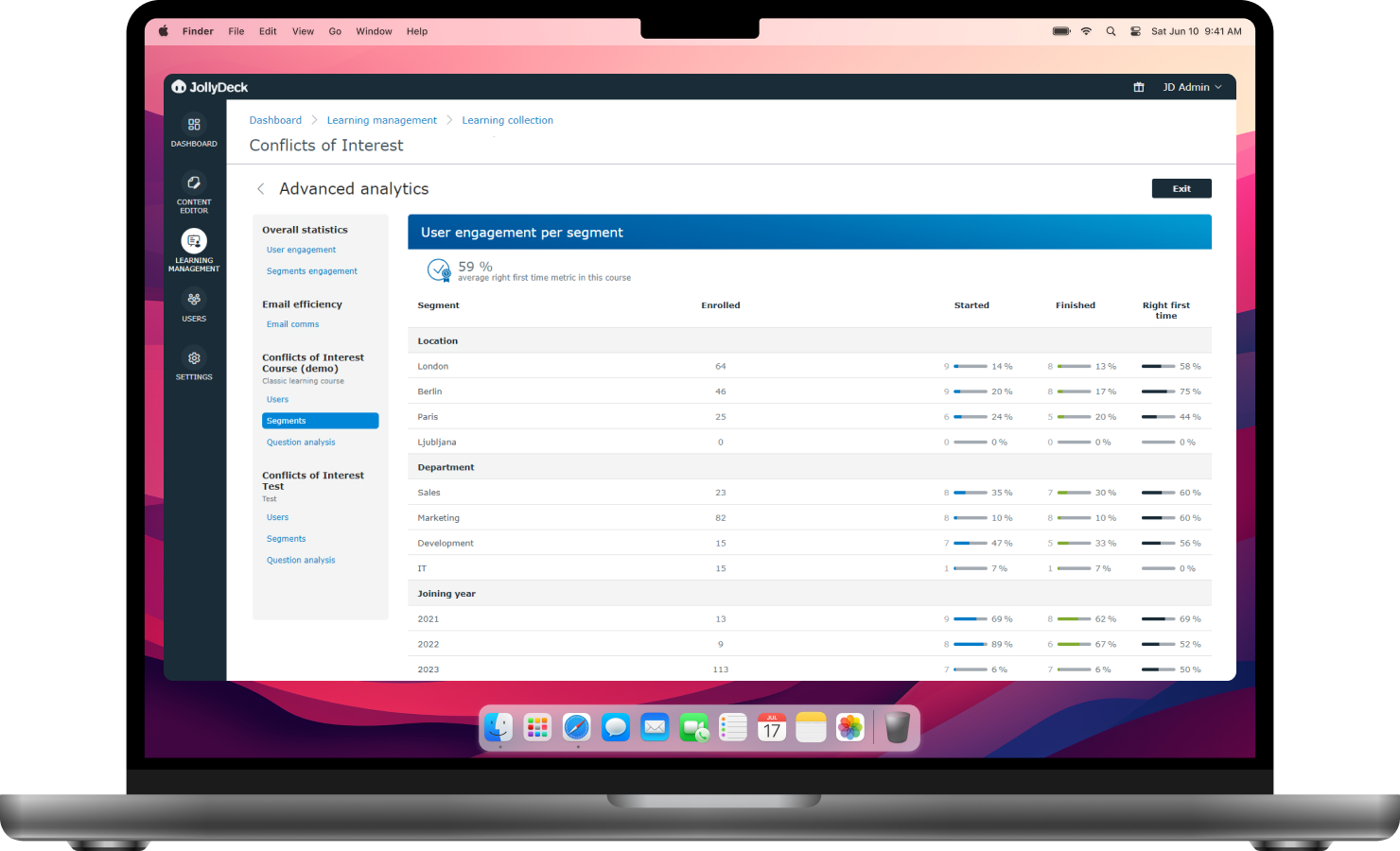
Task: Open the Window menu
Action: click(x=374, y=31)
